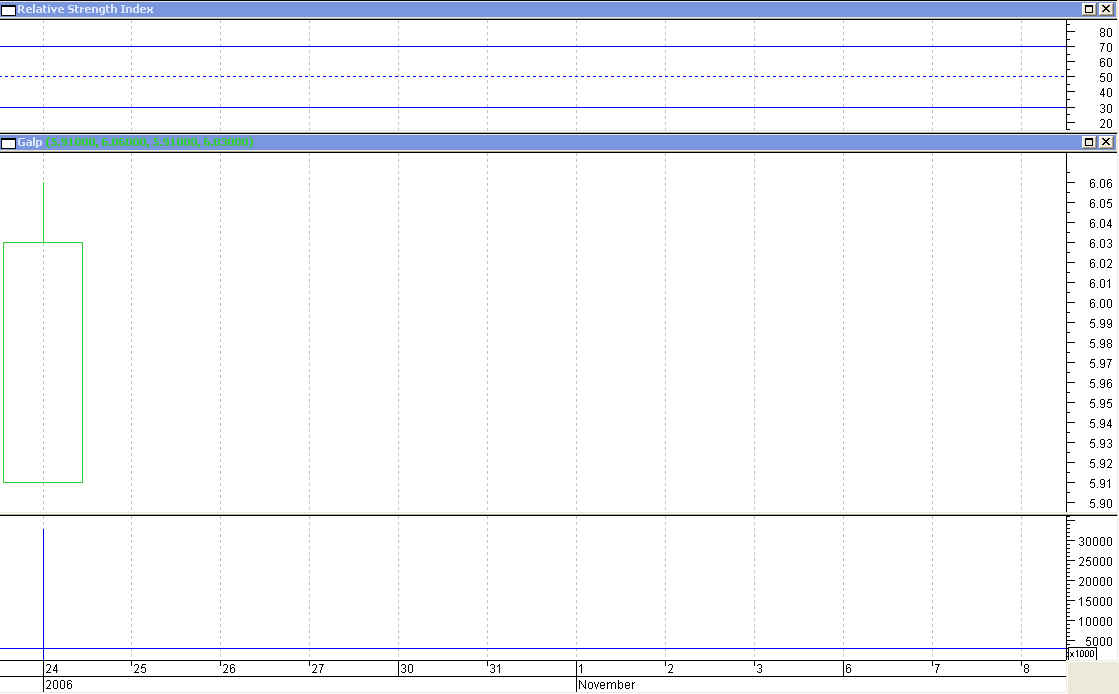1119x694 pixels.
Task: Click the candlestick upper wick near 6.06
Action: pyautogui.click(x=44, y=212)
